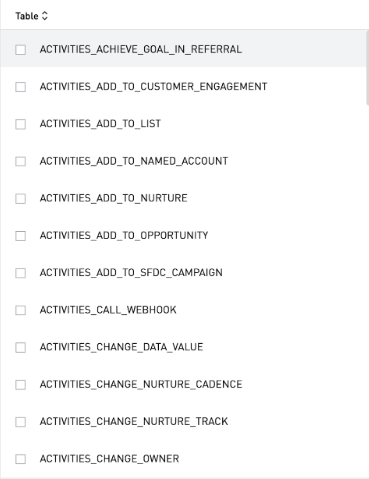Image resolution: width=369 pixels, height=479 pixels.
Task: Enable the ACTIVITIES_CHANGE_DATA_VALUE checkbox
Action: 21,347
